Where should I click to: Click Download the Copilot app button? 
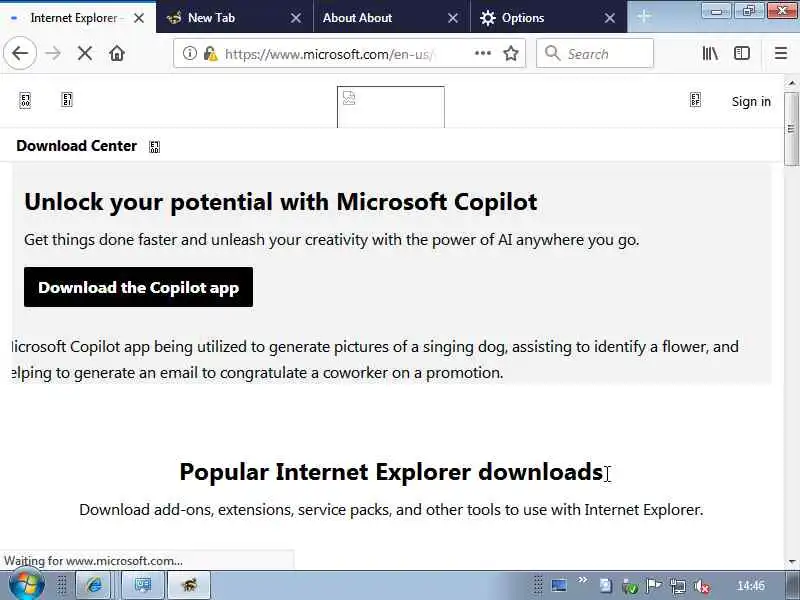[138, 287]
